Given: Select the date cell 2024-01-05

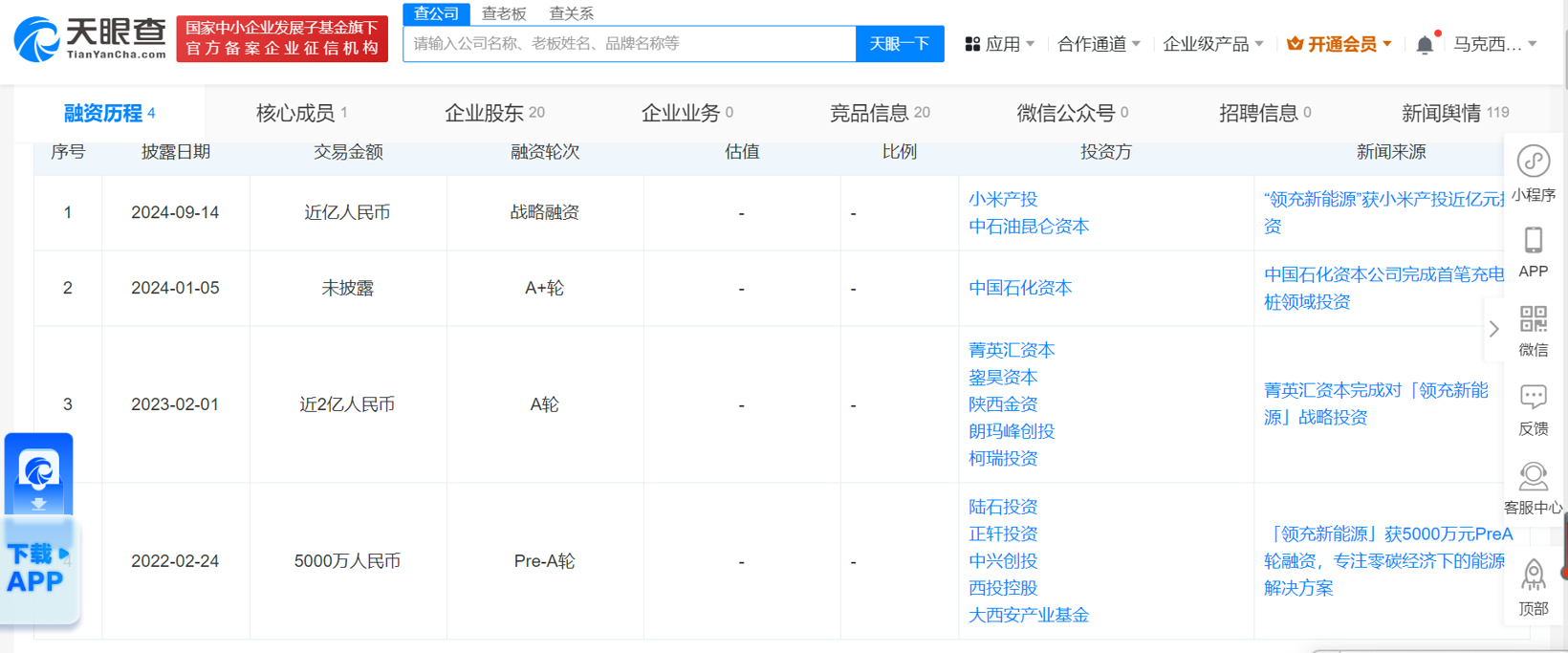Looking at the screenshot, I should (175, 288).
